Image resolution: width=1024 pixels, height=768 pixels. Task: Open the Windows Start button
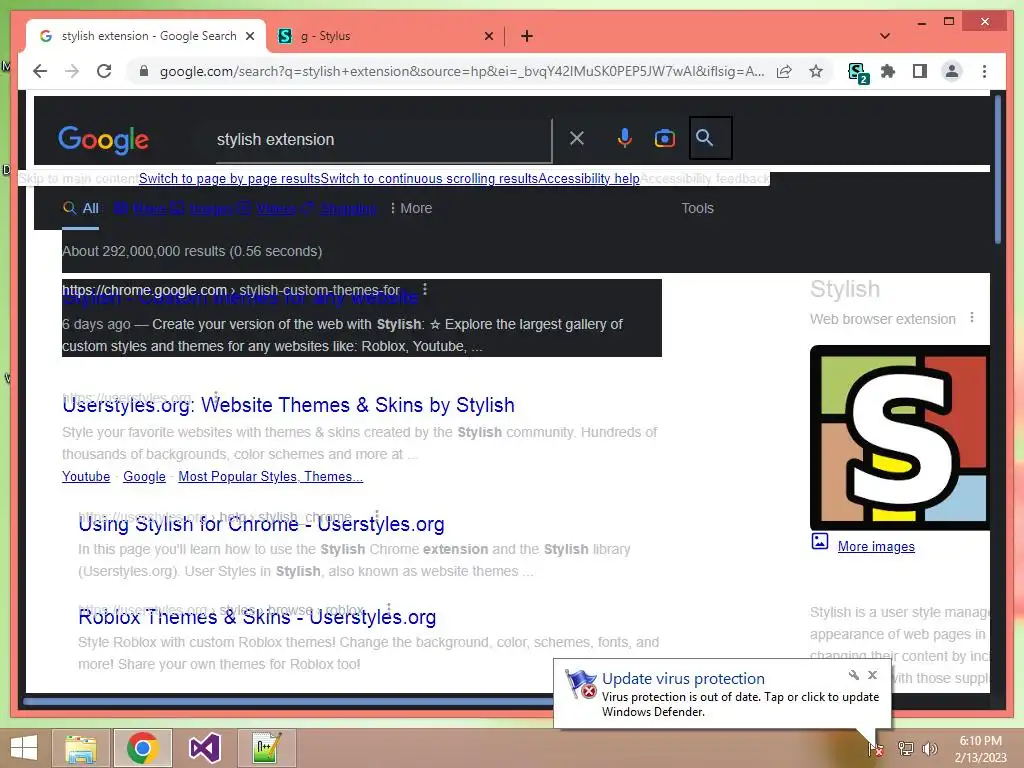click(x=24, y=748)
